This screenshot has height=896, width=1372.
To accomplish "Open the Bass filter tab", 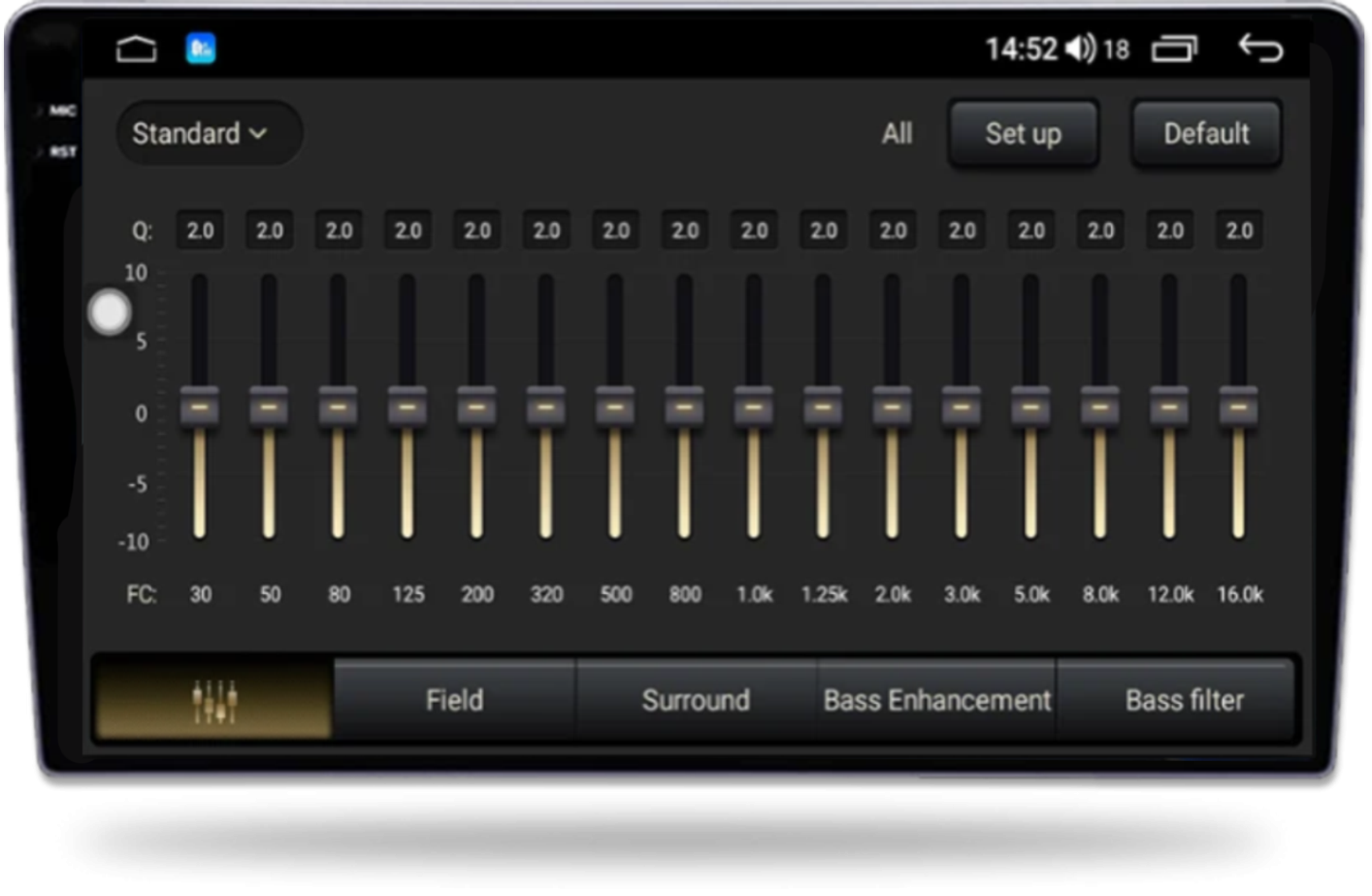I will (1184, 700).
